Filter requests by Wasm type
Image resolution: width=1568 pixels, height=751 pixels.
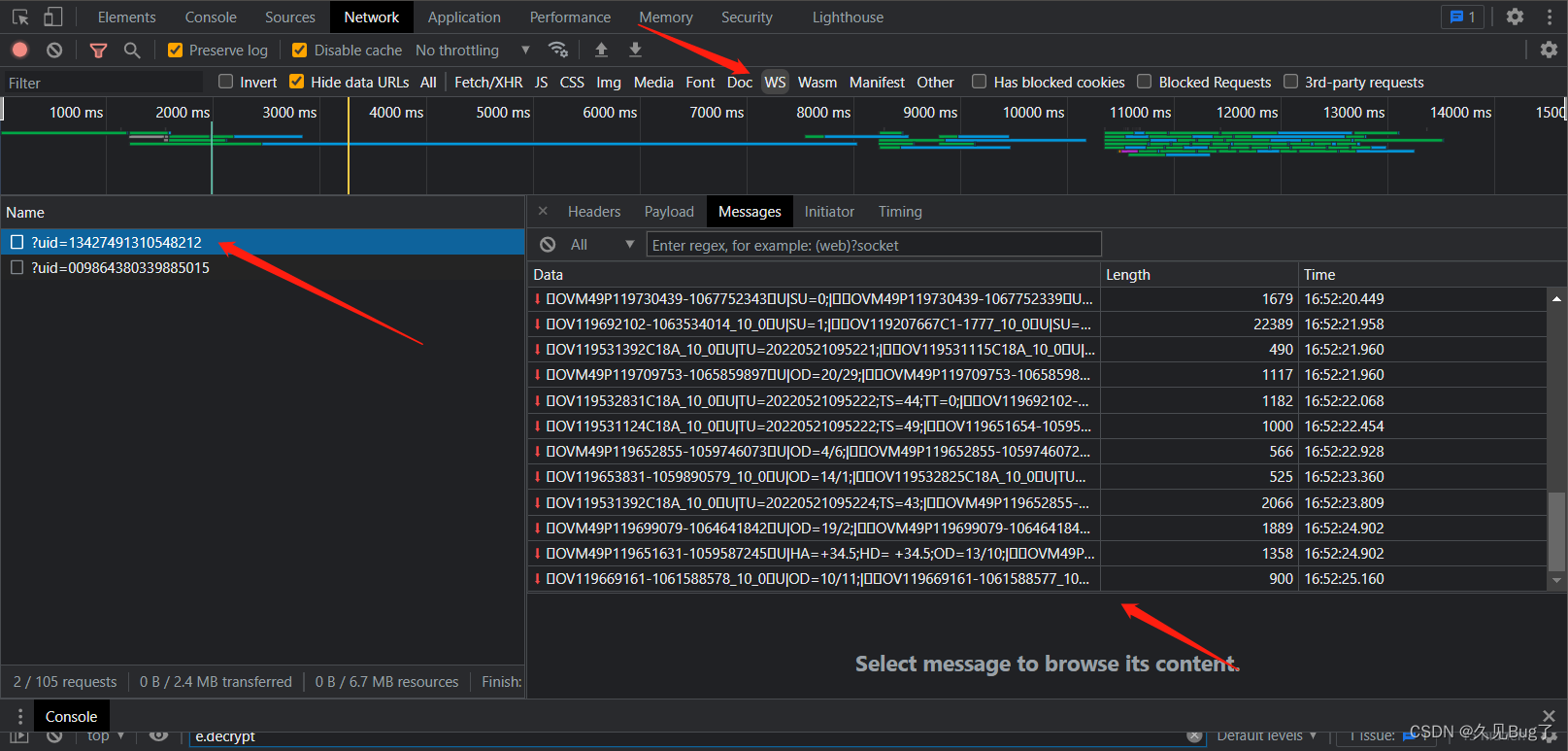(x=817, y=82)
